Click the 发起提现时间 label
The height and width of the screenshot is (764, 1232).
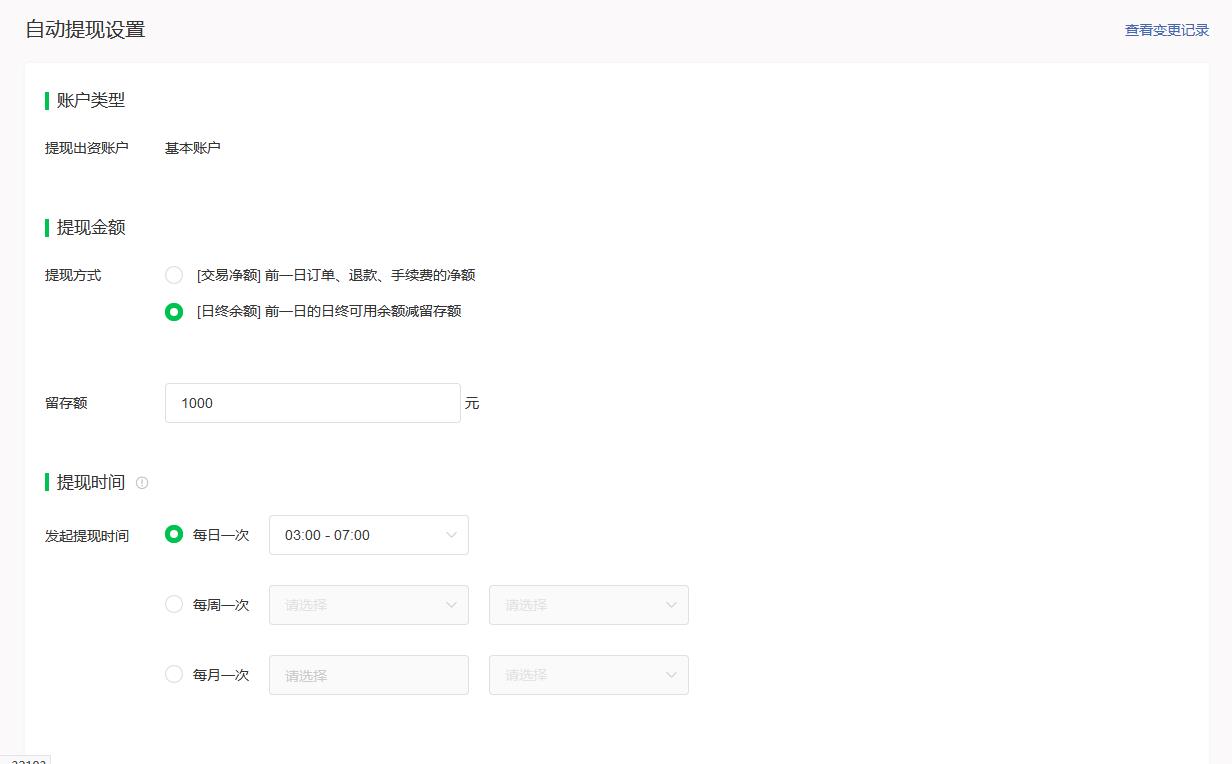point(87,535)
